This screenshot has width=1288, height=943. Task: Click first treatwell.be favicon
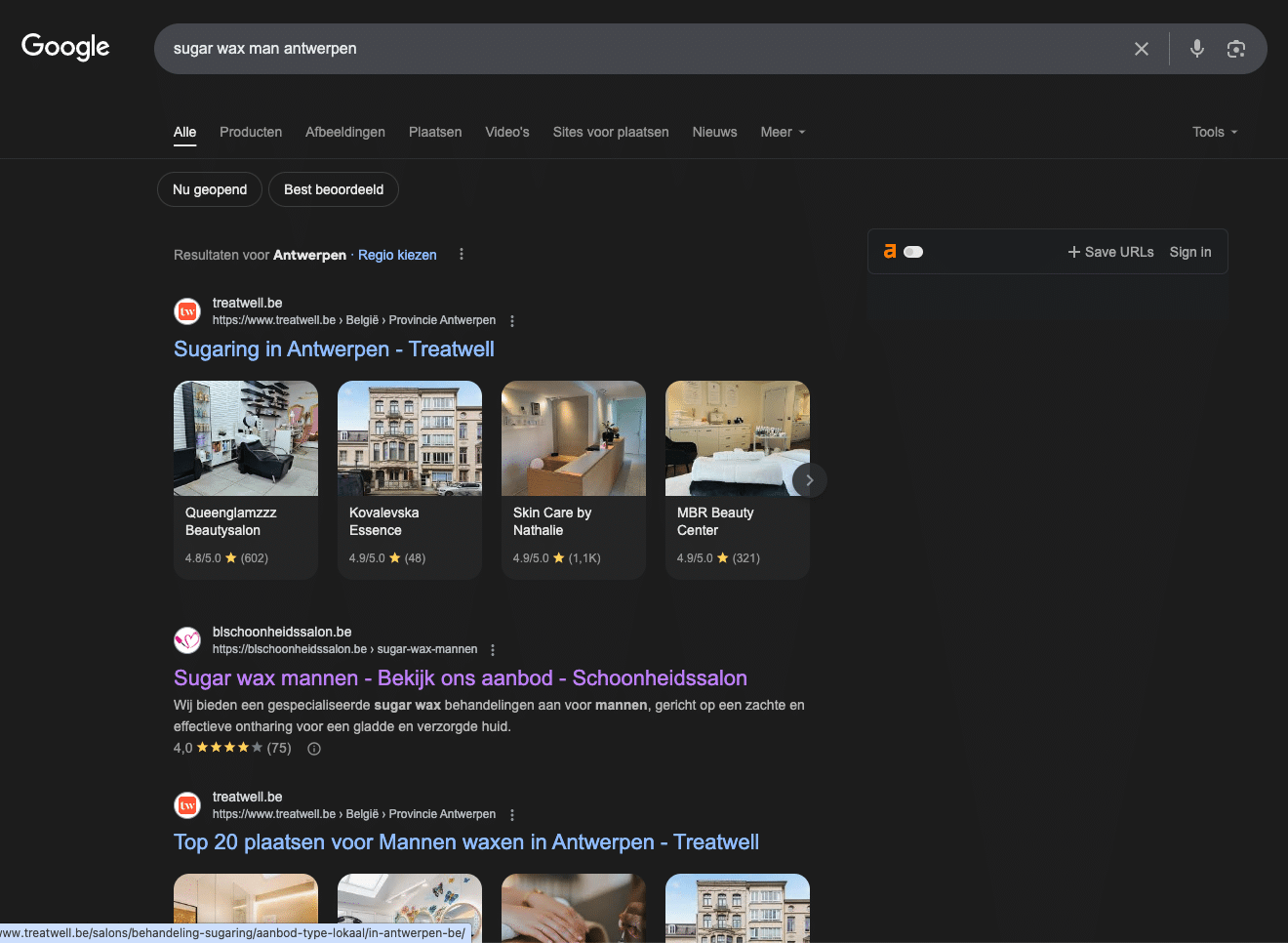tap(187, 311)
